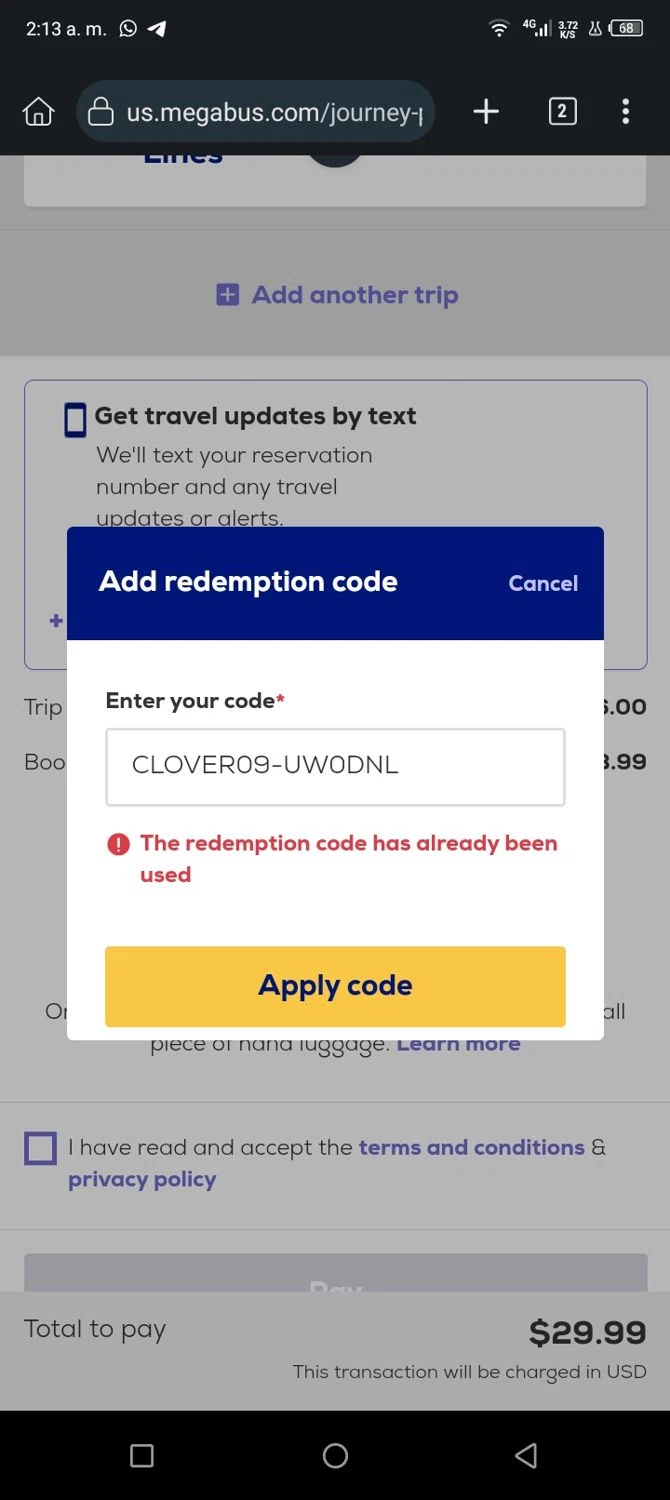
Task: Focus the redemption code input field
Action: point(335,767)
